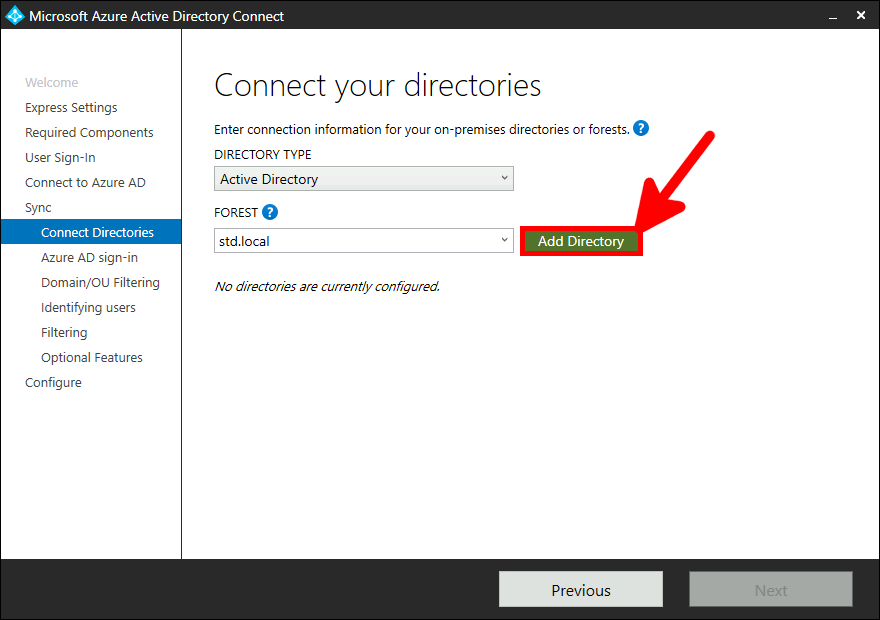Open the Optional Features step
The height and width of the screenshot is (620, 880).
(91, 357)
